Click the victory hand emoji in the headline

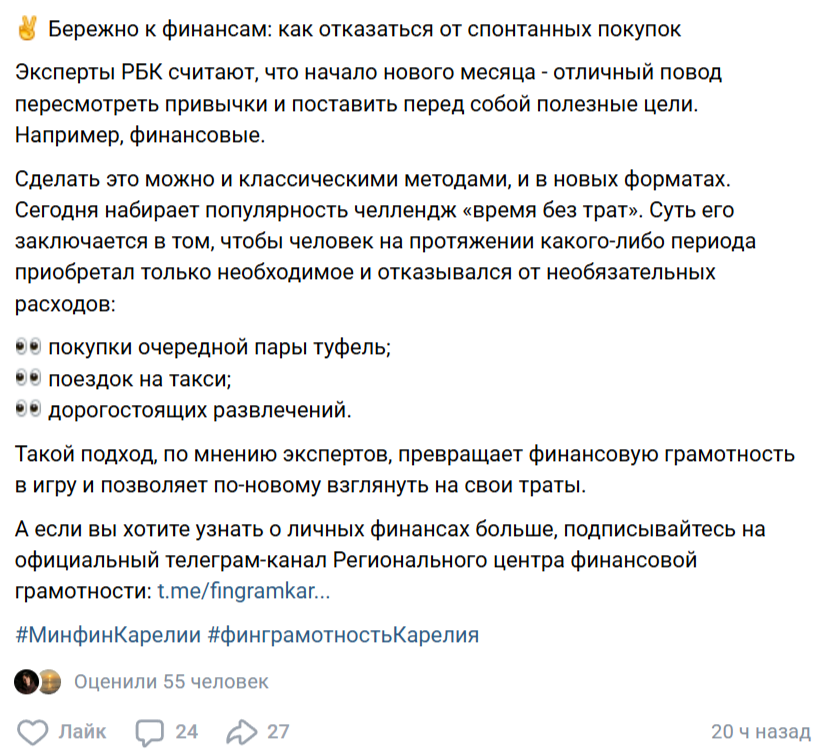(x=28, y=29)
